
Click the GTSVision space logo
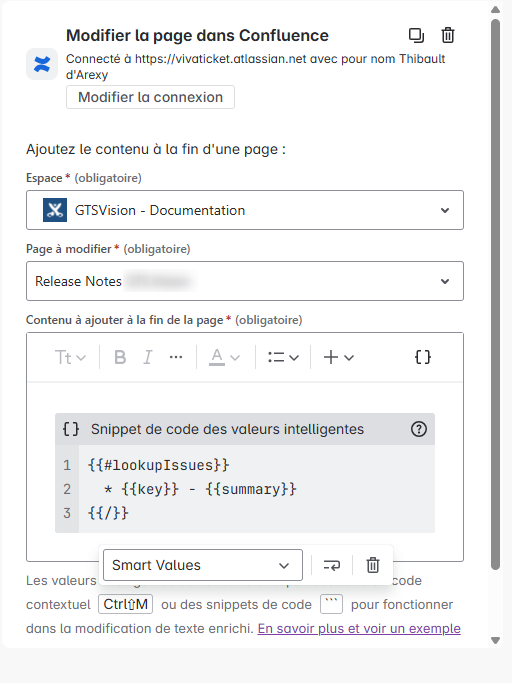pos(55,210)
